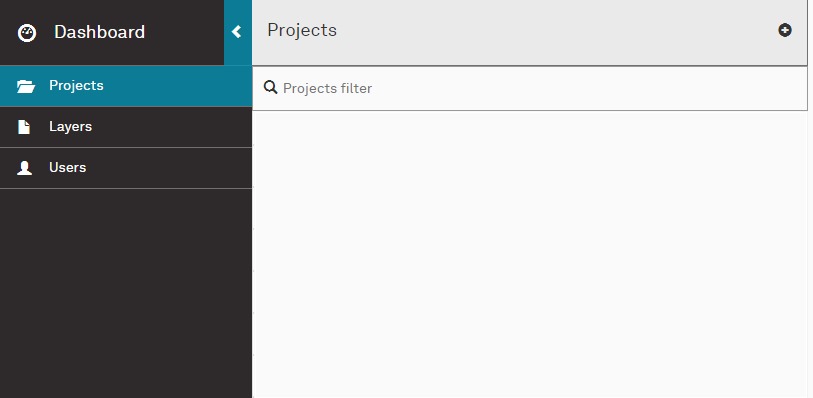Click the Projects panel header title
This screenshot has height=398, width=813.
(302, 30)
